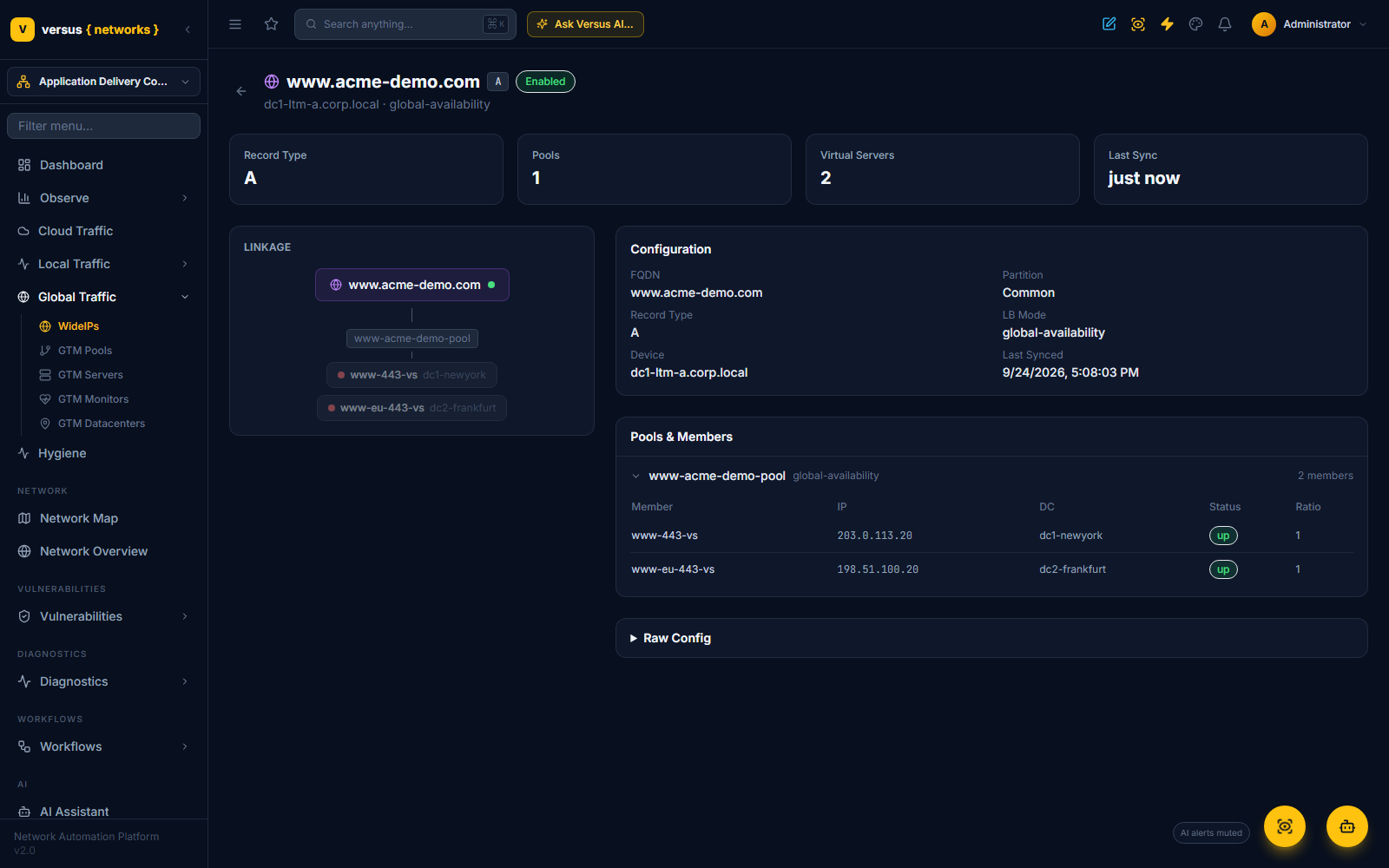The height and width of the screenshot is (868, 1389).
Task: Expand the Diagnostics menu
Action: click(x=103, y=681)
